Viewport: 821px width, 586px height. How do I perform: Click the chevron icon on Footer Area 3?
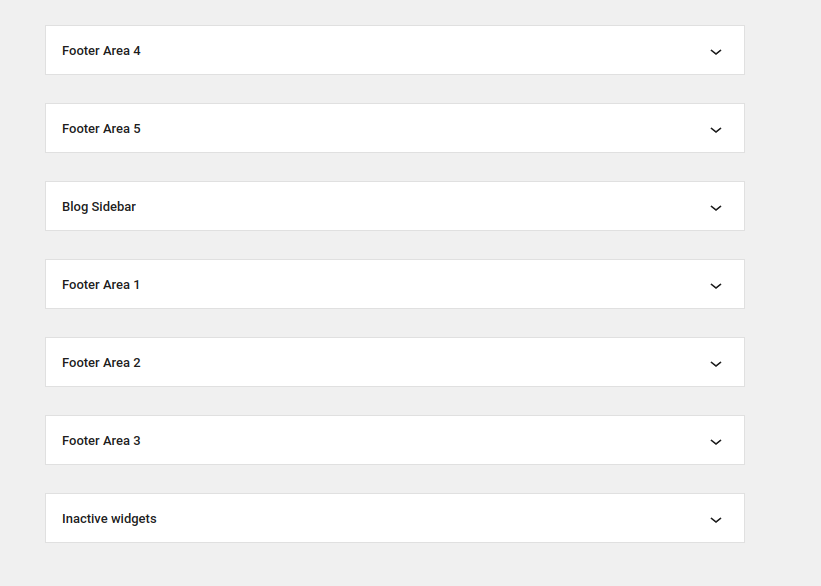tap(716, 441)
